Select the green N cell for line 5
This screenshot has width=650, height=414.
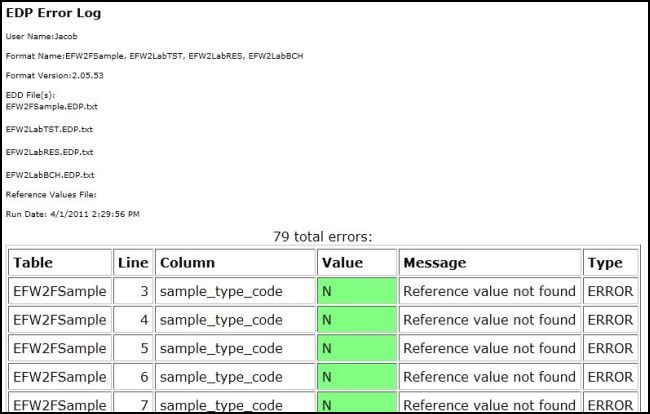pos(356,349)
